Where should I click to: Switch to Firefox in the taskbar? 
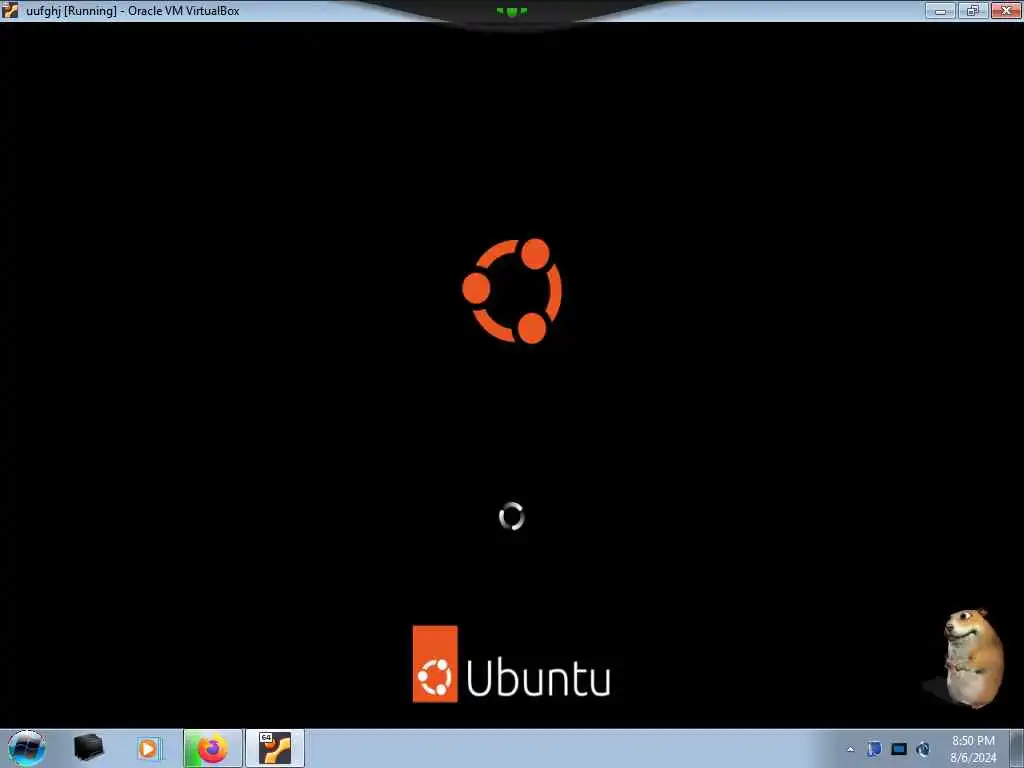click(x=212, y=748)
